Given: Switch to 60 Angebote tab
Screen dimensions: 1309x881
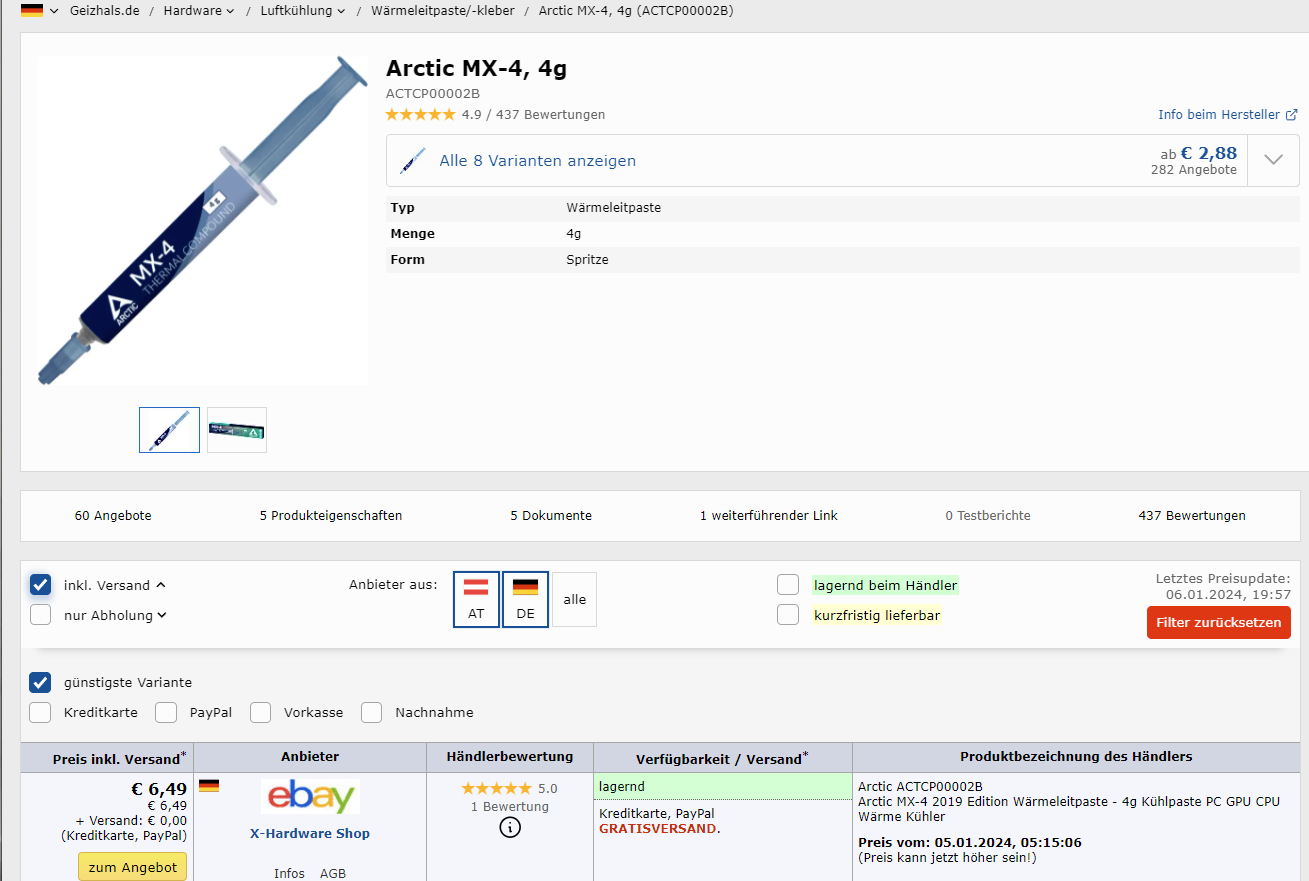Looking at the screenshot, I should click(113, 516).
